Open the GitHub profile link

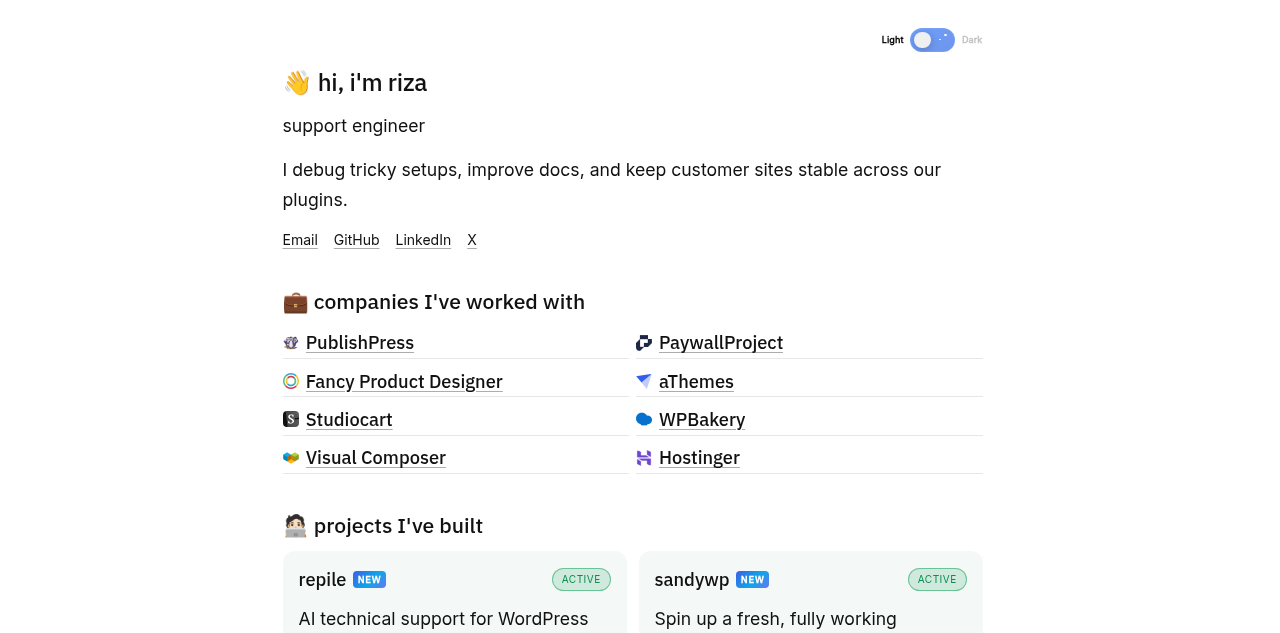(x=357, y=240)
